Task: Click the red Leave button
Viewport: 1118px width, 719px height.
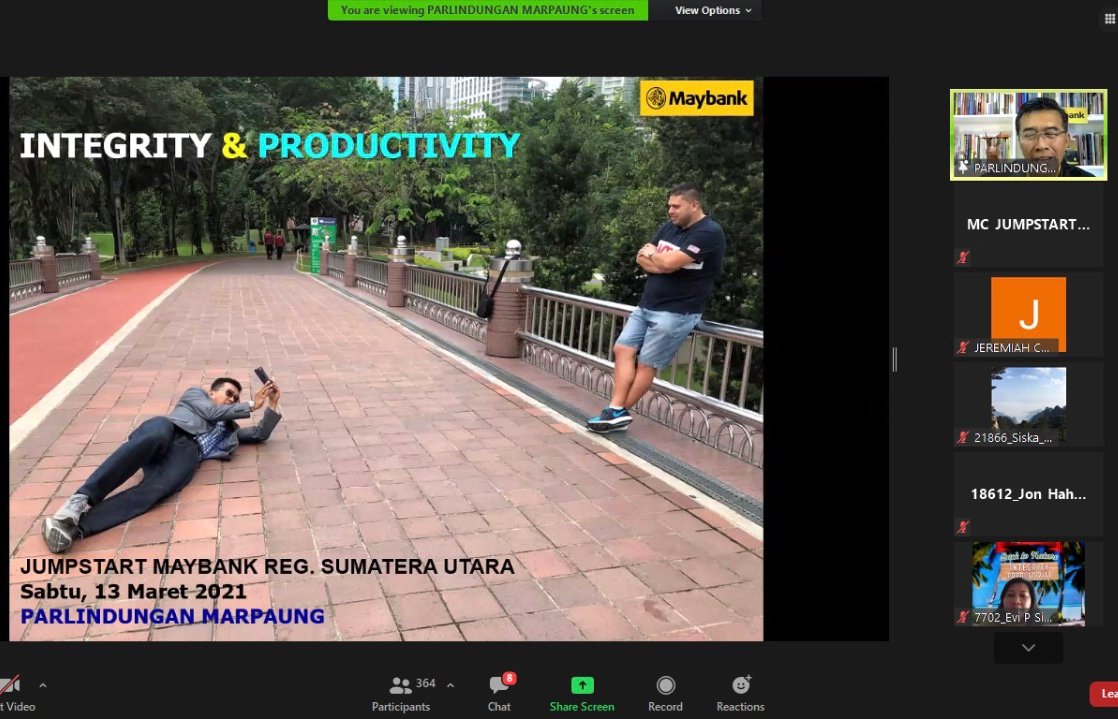Action: pyautogui.click(x=1104, y=694)
